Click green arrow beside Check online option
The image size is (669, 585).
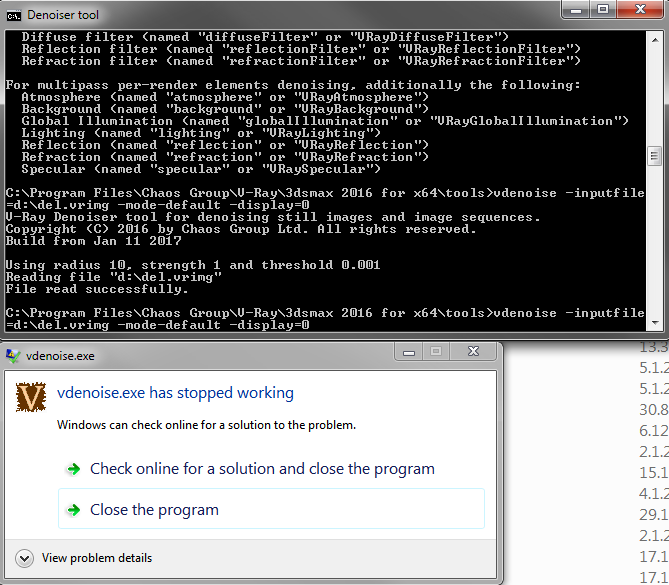point(74,469)
